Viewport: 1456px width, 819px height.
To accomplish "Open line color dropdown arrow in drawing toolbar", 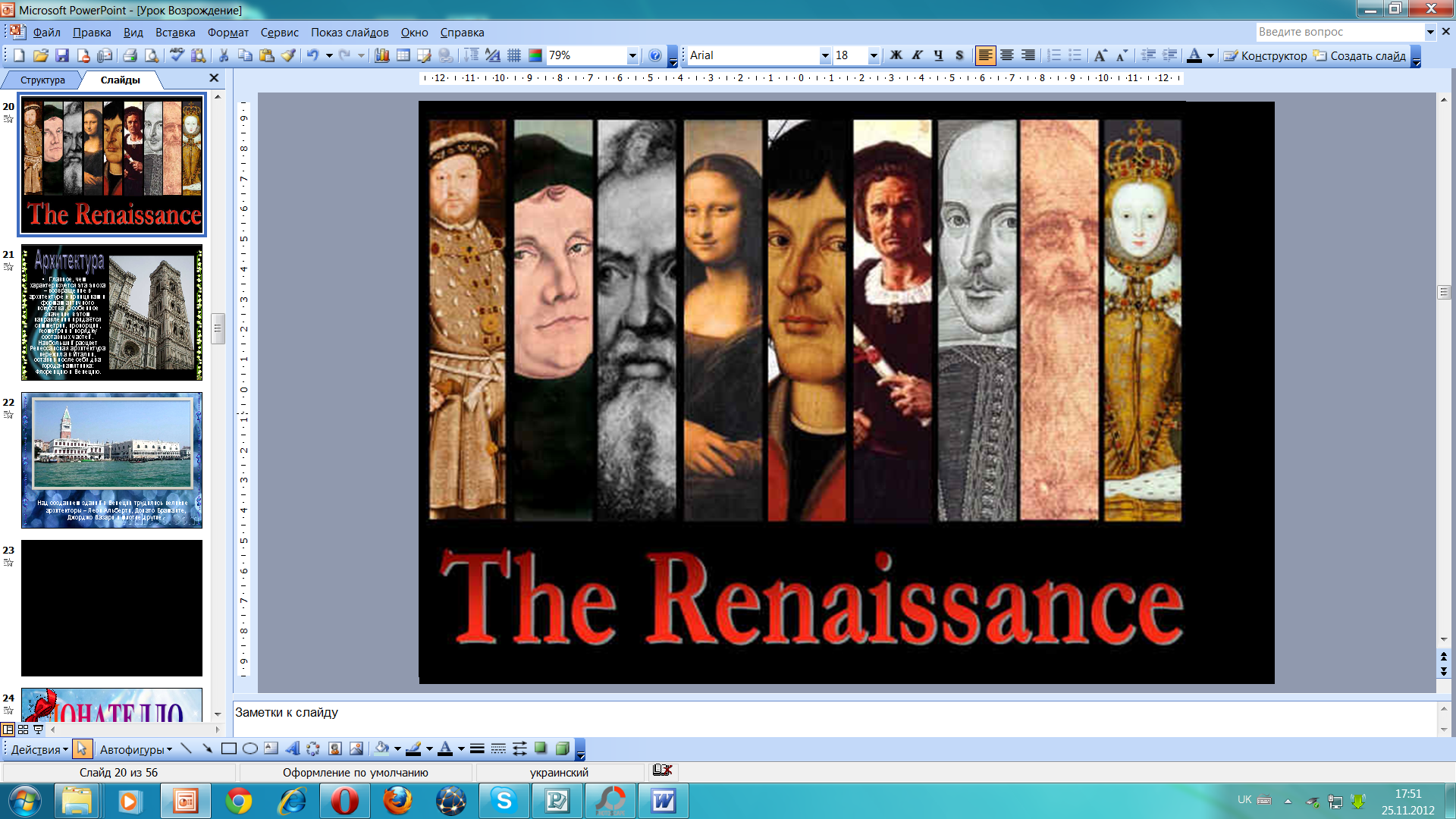I will point(429,749).
